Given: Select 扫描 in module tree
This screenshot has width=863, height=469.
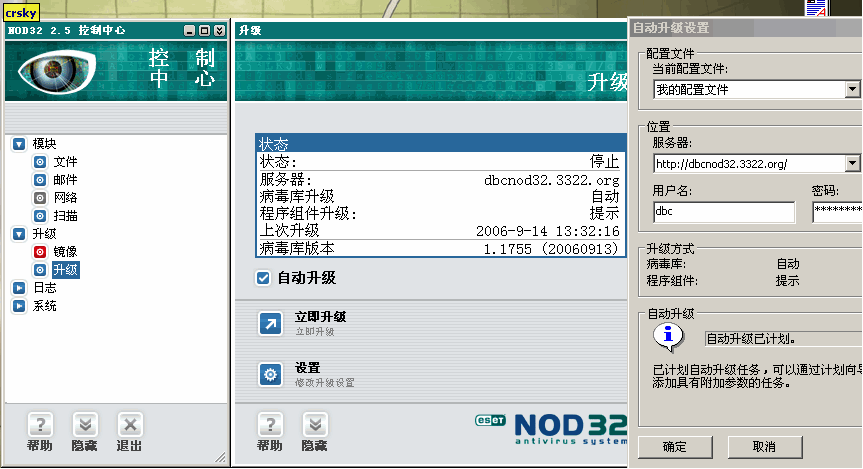Looking at the screenshot, I should [x=65, y=216].
